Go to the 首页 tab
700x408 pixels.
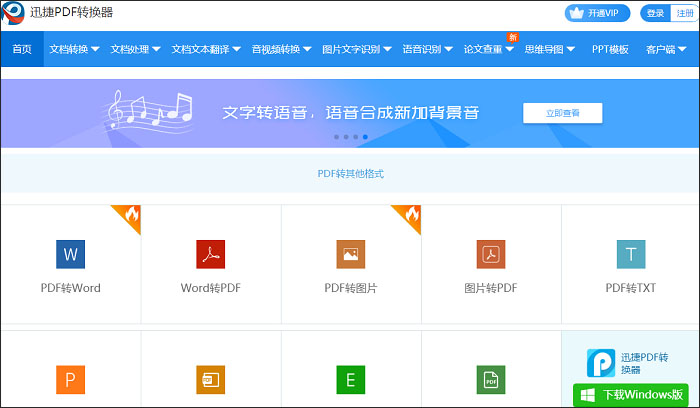(x=22, y=49)
